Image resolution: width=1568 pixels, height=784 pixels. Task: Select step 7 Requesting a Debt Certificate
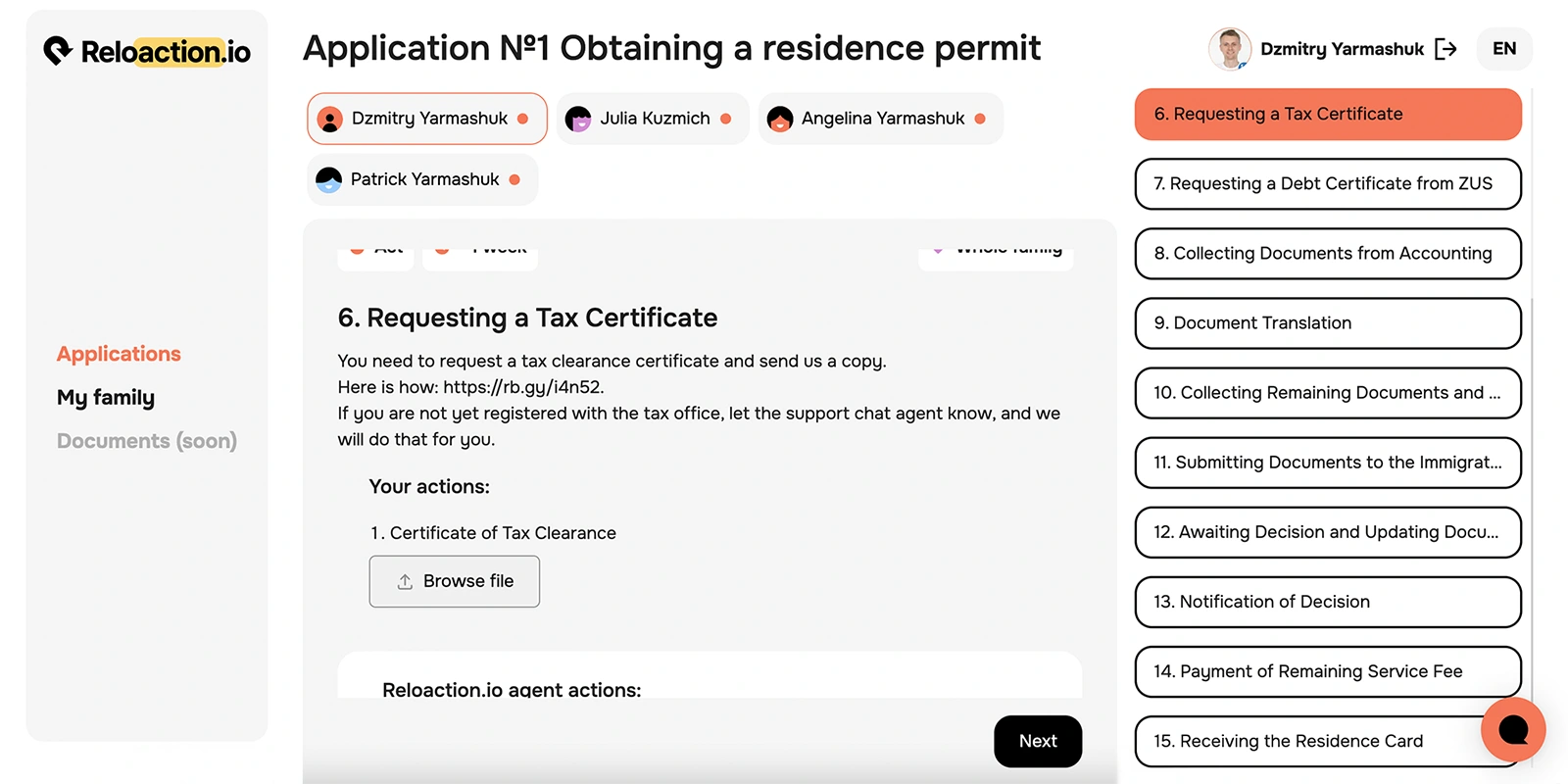point(1328,184)
